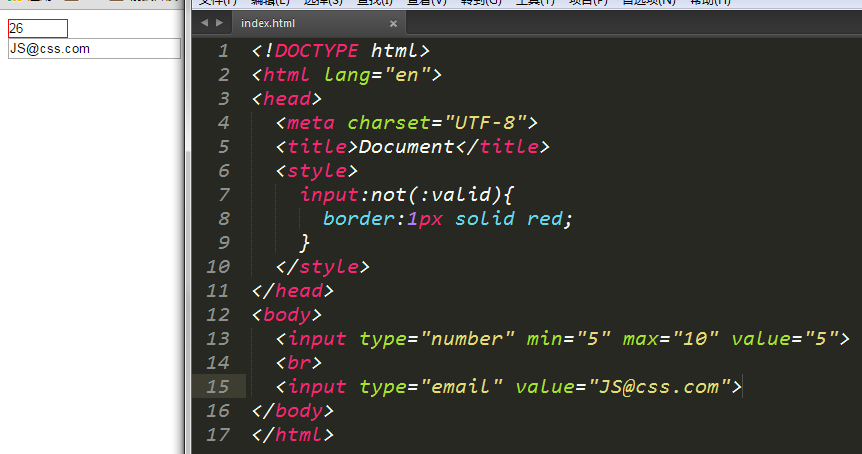Close the index.html tab
The image size is (862, 454).
click(393, 24)
